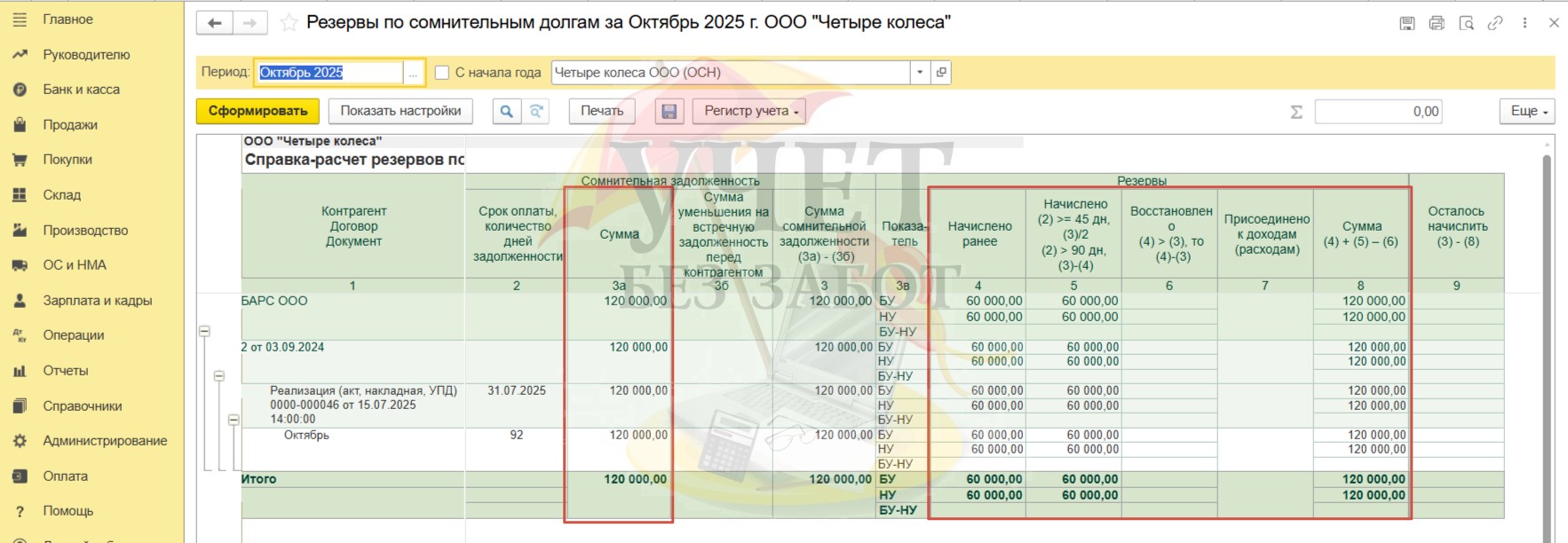
Task: Click the Присоединено к доходам (расходам) header
Action: coord(1266,234)
